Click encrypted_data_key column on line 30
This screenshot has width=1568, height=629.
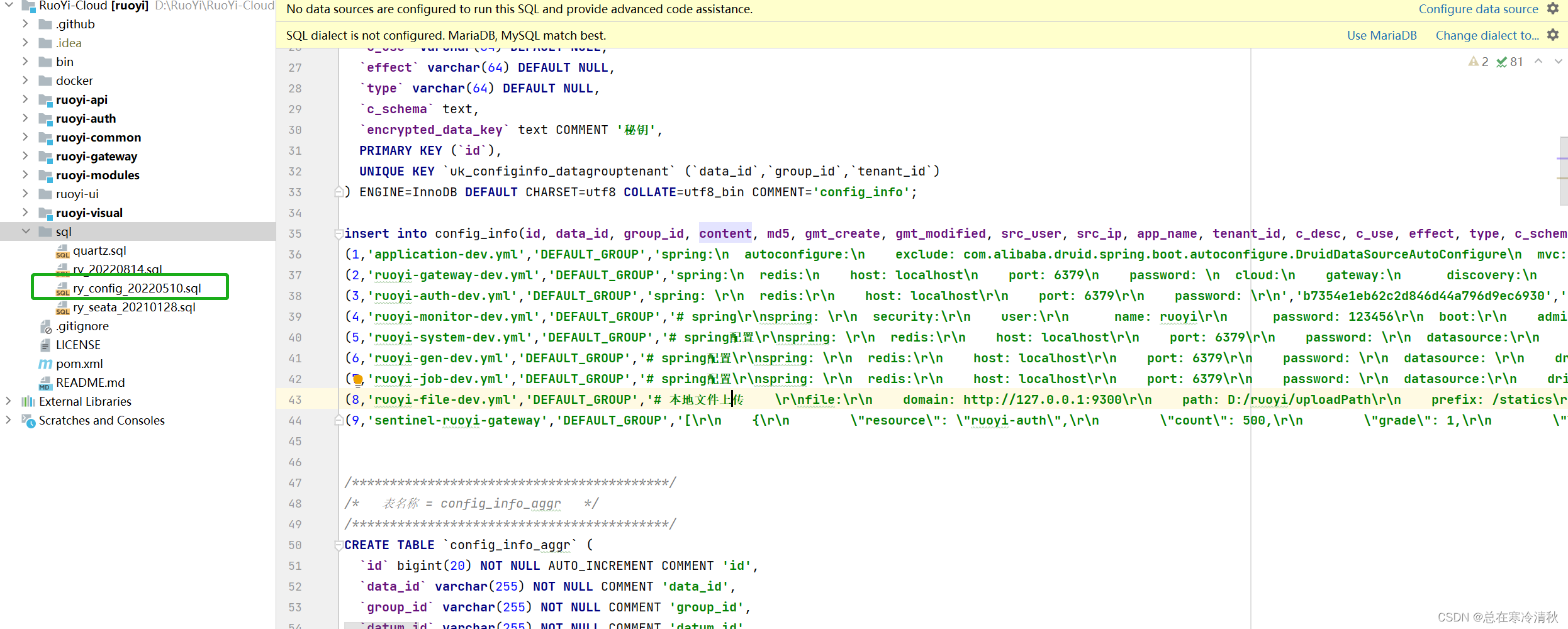coord(434,130)
